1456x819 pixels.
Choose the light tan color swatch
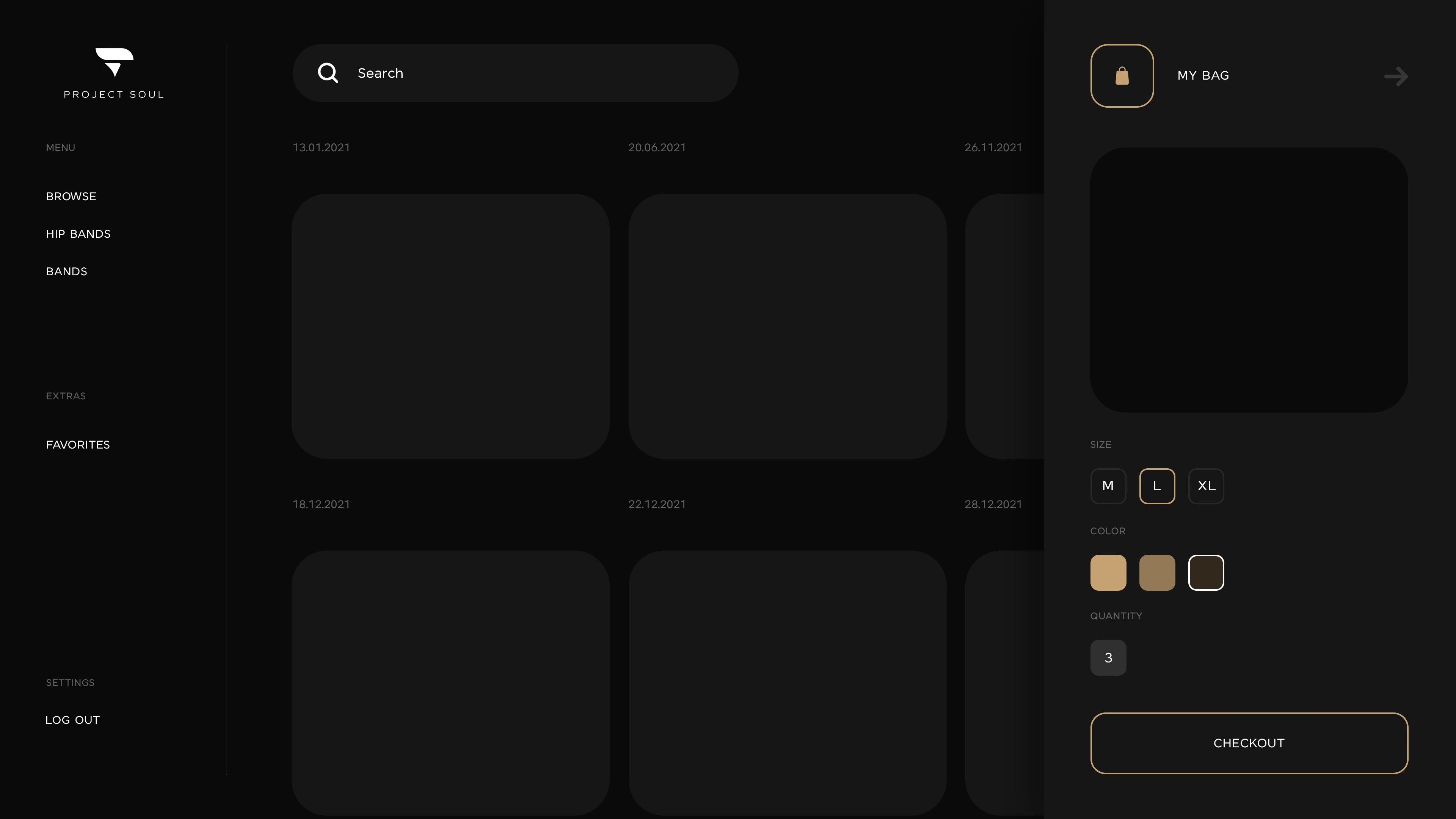pyautogui.click(x=1108, y=573)
